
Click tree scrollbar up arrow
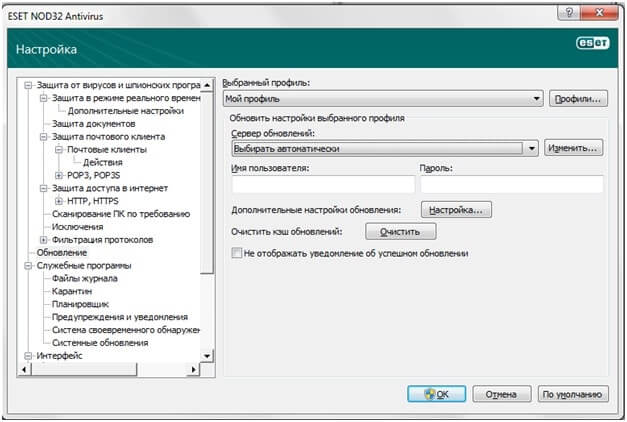pos(207,85)
